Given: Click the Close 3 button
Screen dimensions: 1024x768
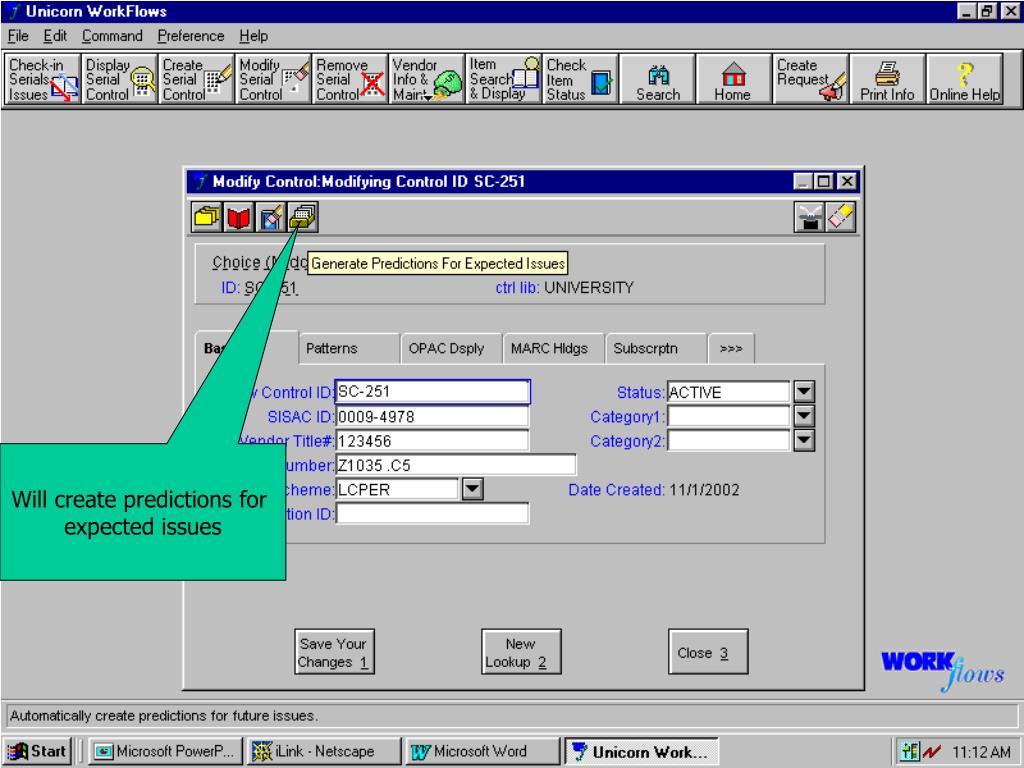Looking at the screenshot, I should pos(708,652).
